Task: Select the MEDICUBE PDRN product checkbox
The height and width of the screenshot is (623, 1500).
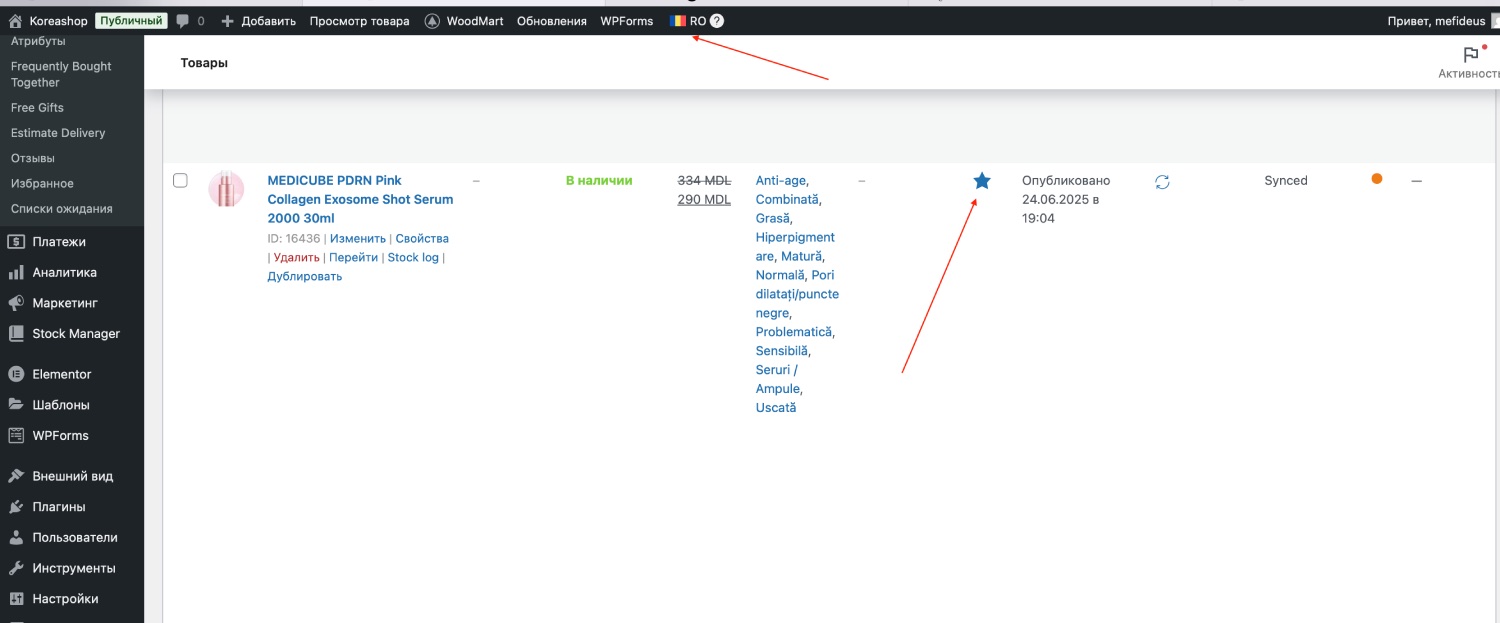Action: 180,180
